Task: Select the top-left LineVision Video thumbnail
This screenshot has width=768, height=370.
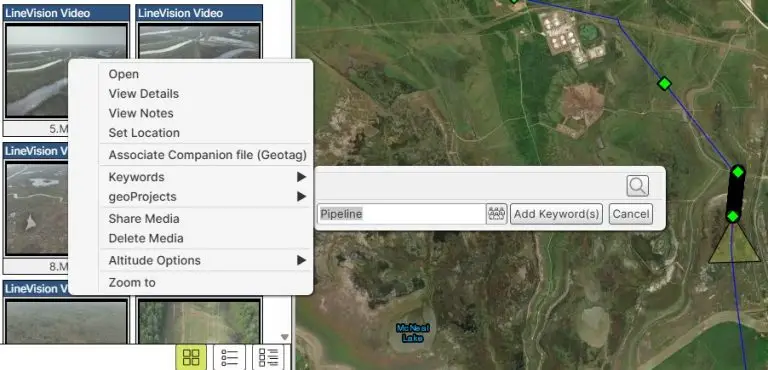Action: point(66,70)
